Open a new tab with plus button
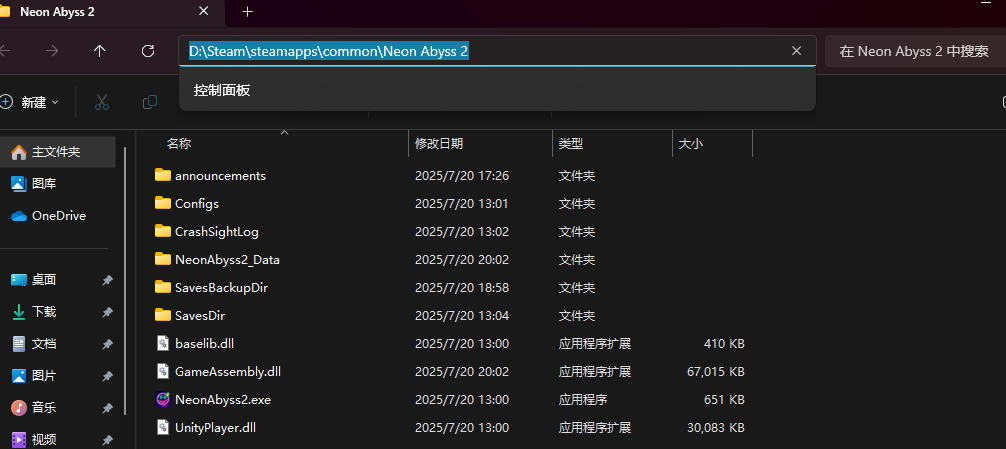Viewport: 1006px width, 449px height. 248,12
